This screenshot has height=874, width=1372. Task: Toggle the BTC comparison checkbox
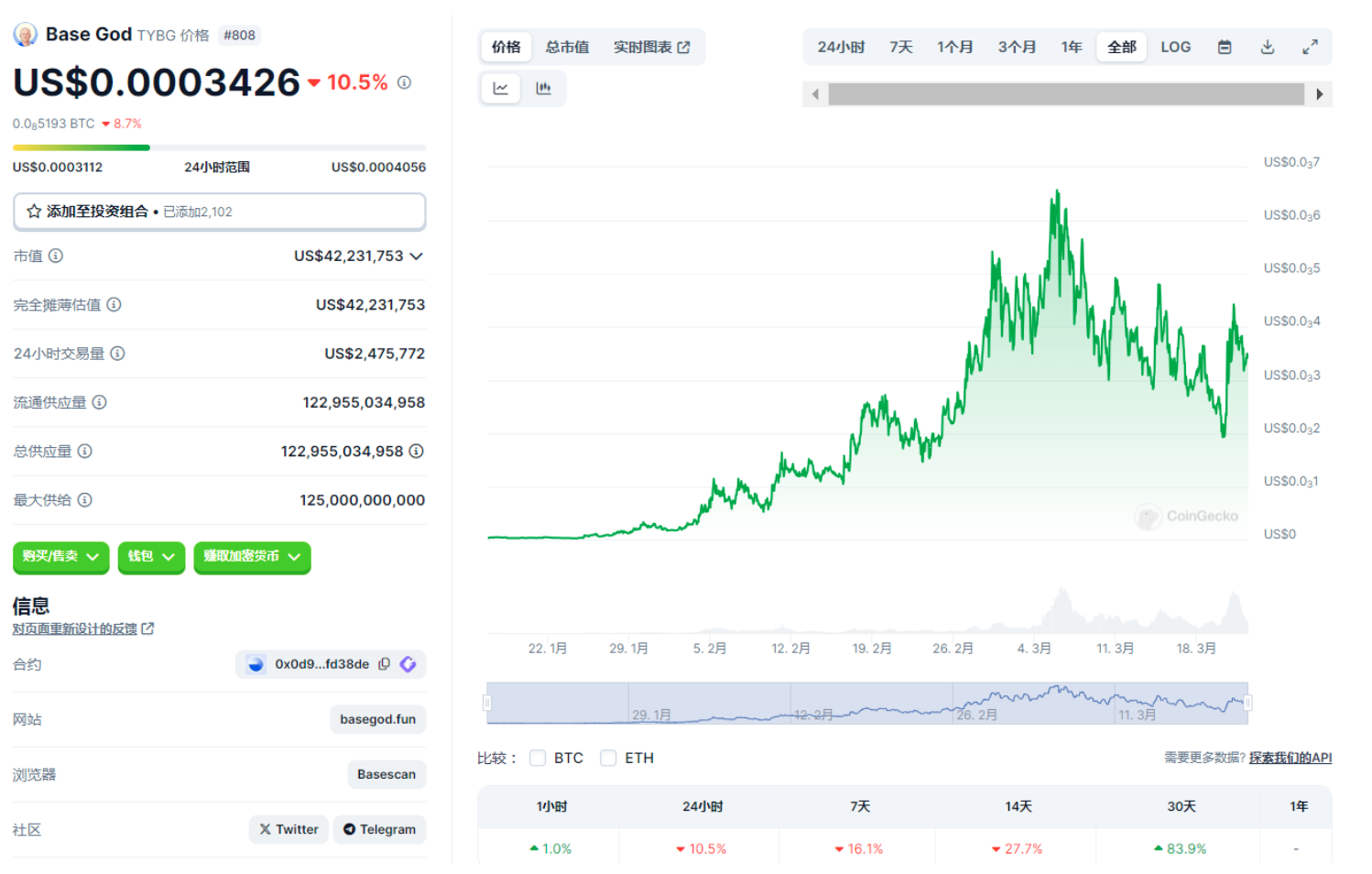click(x=538, y=758)
